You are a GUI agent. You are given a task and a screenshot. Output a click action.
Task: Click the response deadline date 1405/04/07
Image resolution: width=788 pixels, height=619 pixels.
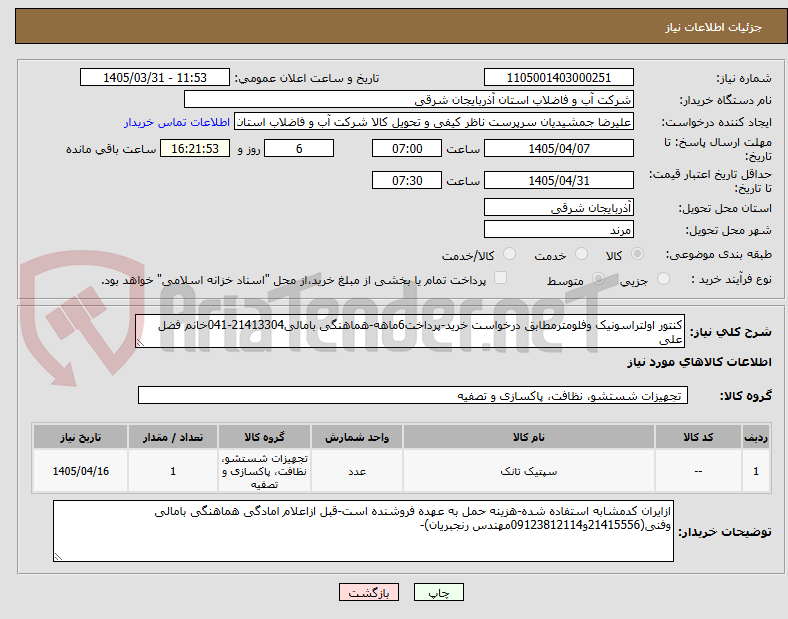click(558, 149)
